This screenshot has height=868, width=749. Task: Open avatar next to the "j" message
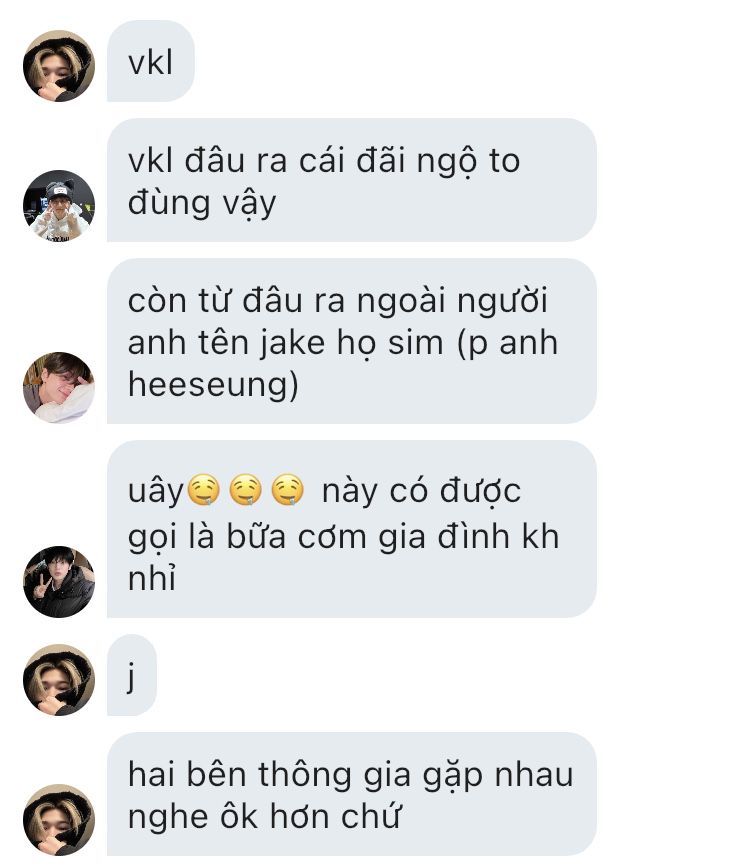pyautogui.click(x=59, y=680)
